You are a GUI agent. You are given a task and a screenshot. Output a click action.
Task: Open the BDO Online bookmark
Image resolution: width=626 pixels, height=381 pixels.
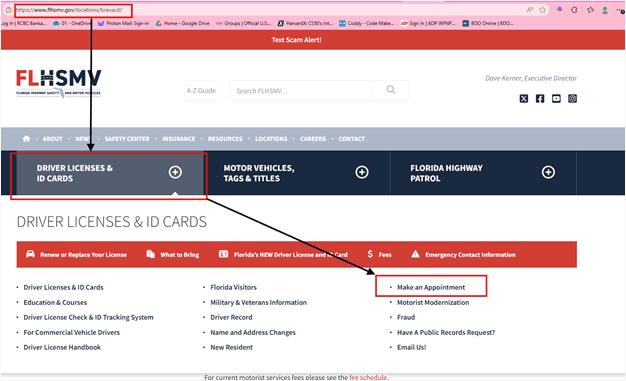[488, 23]
